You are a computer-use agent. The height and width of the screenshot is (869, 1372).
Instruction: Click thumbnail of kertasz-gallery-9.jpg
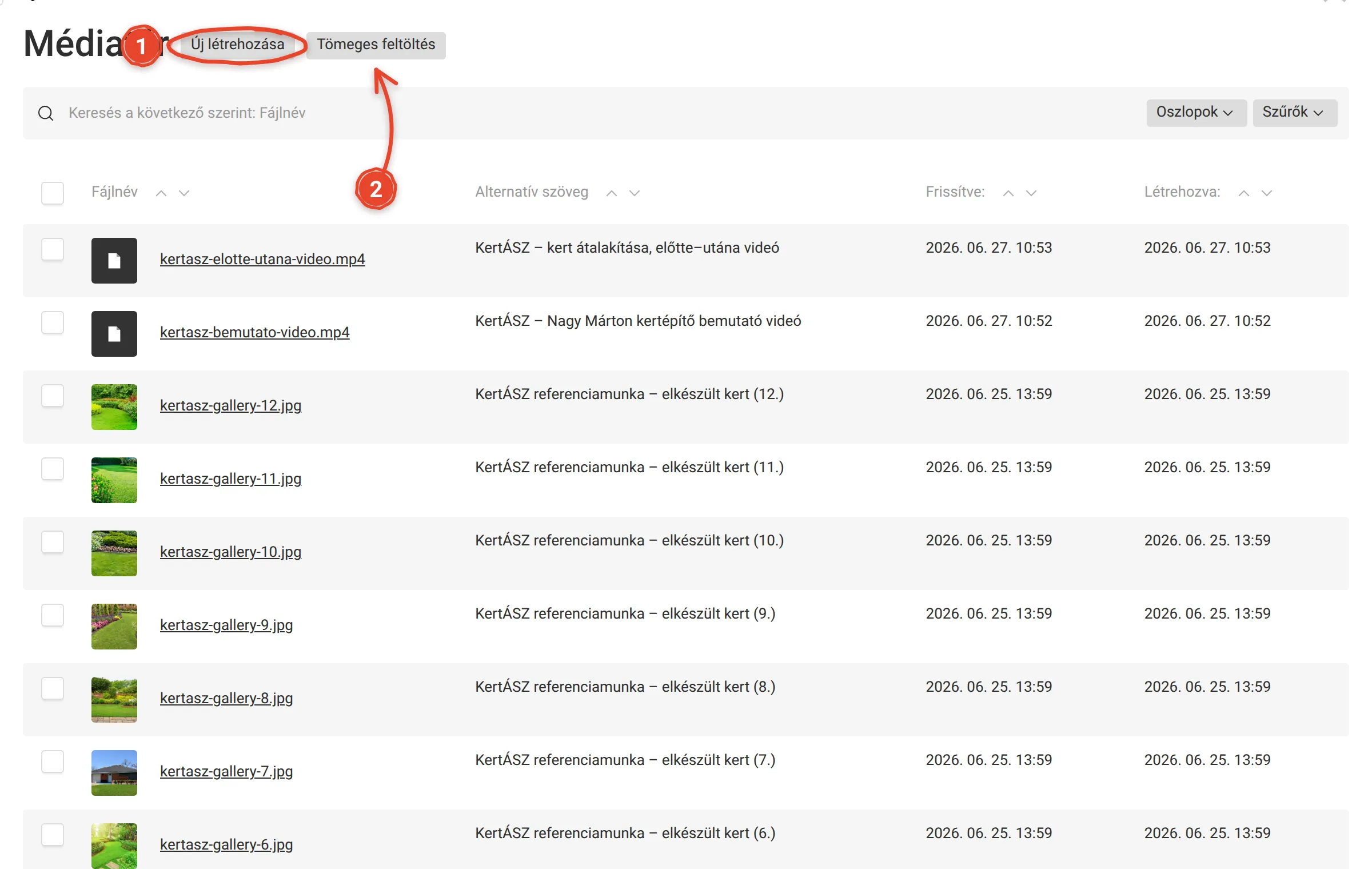[114, 627]
